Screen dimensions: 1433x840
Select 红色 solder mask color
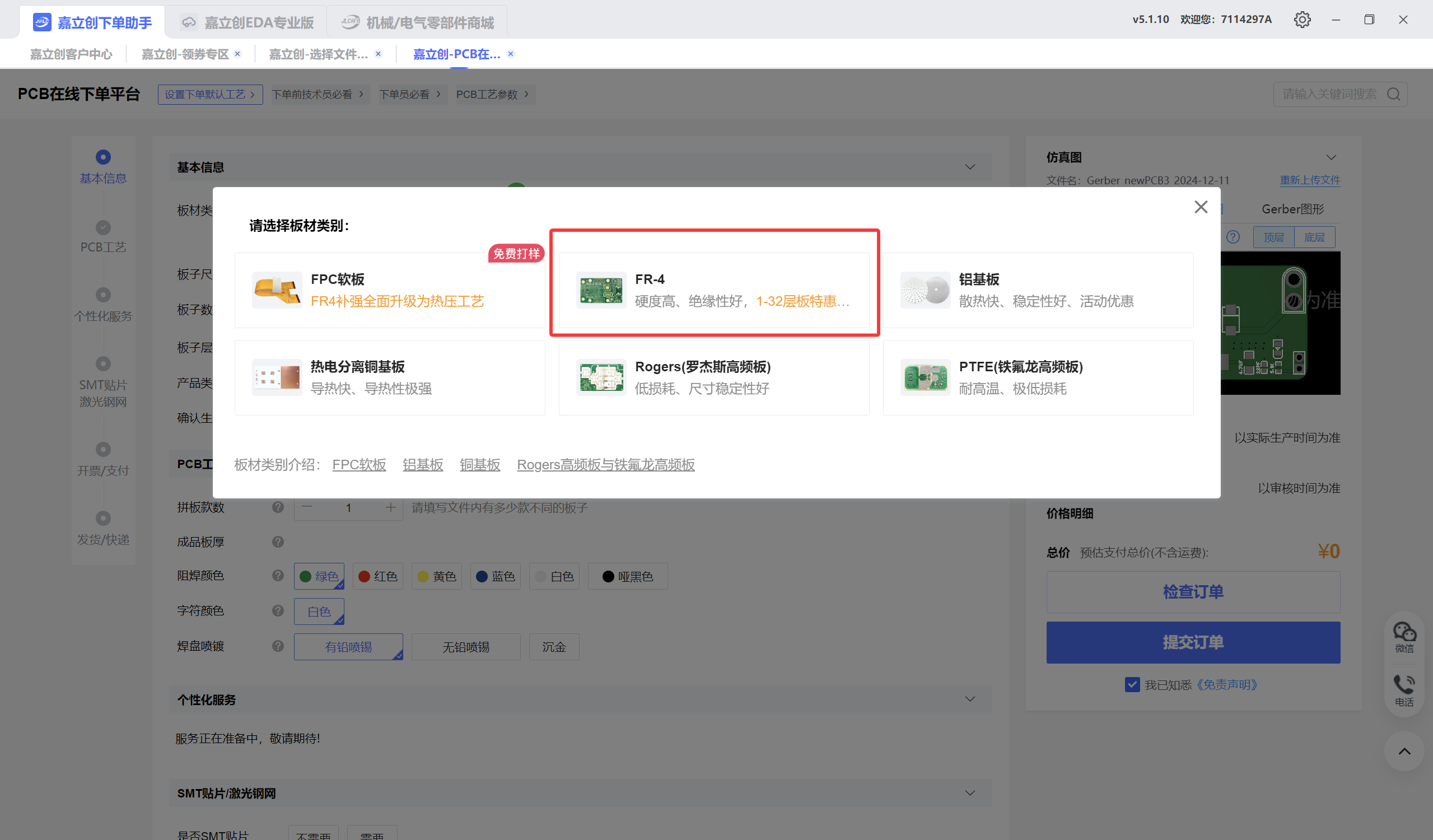pyautogui.click(x=378, y=576)
